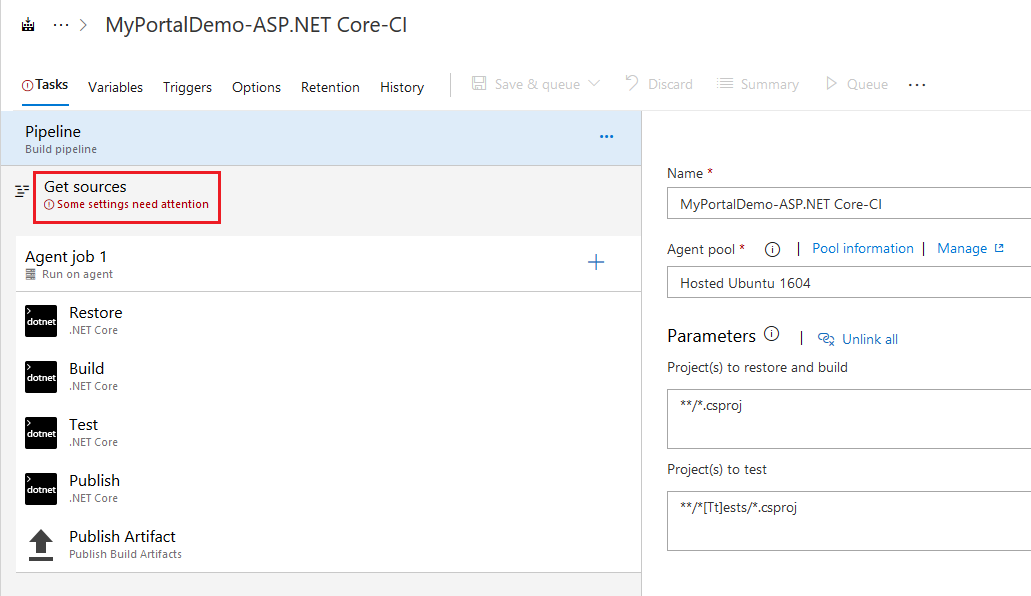This screenshot has height=596, width=1031.
Task: Click the Tasks tab warning icon
Action: [x=28, y=86]
